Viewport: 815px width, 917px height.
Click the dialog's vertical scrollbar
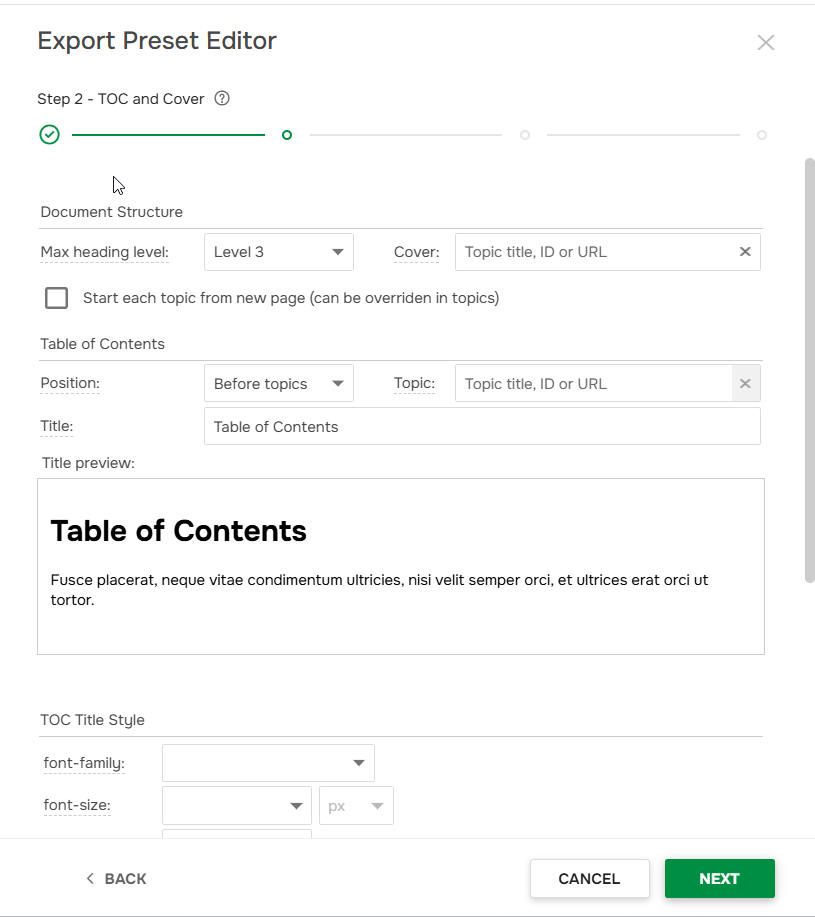810,371
